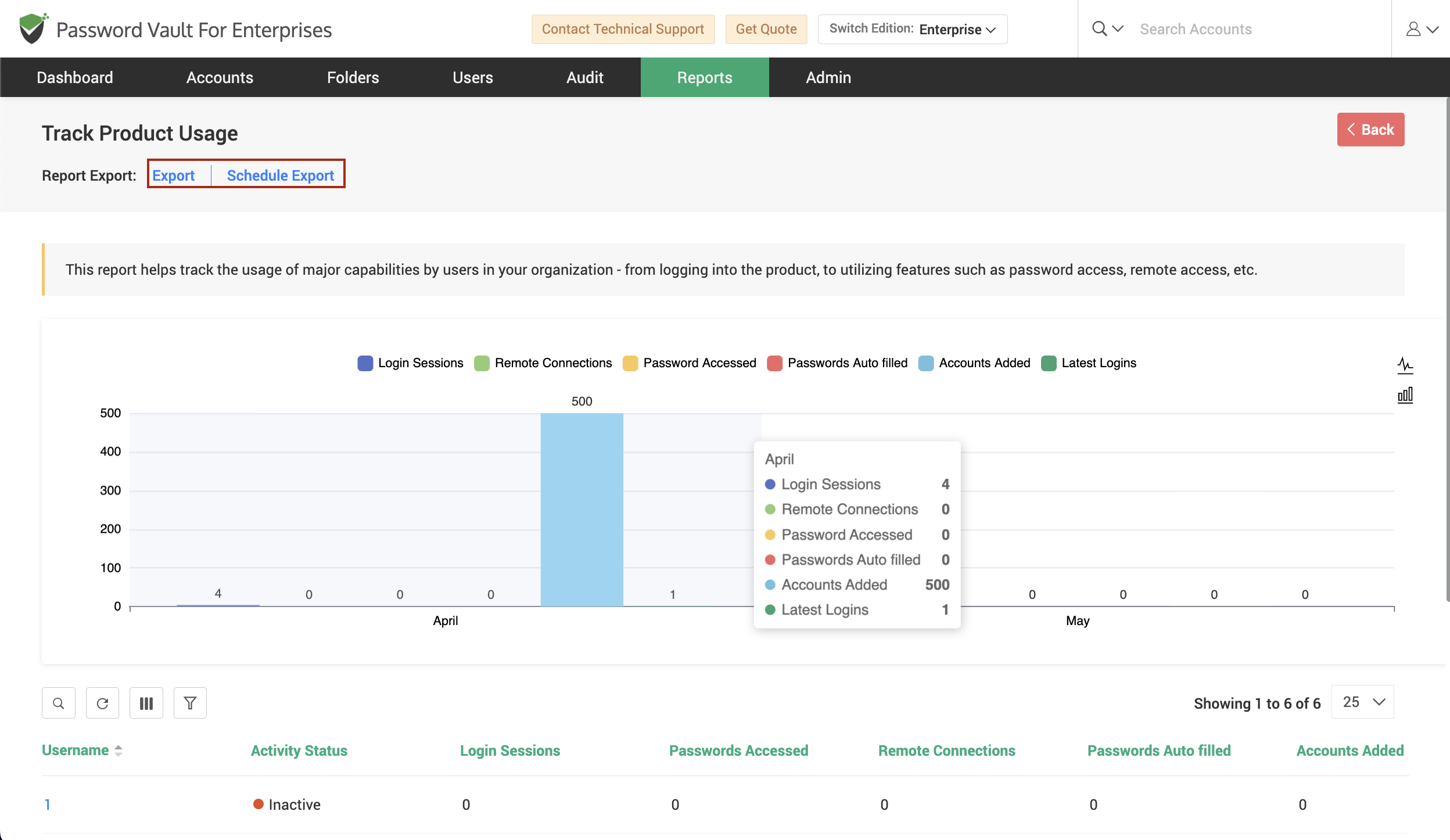Screen dimensions: 1450x840
Task: Click the Password Vault shield logo
Action: click(33, 28)
